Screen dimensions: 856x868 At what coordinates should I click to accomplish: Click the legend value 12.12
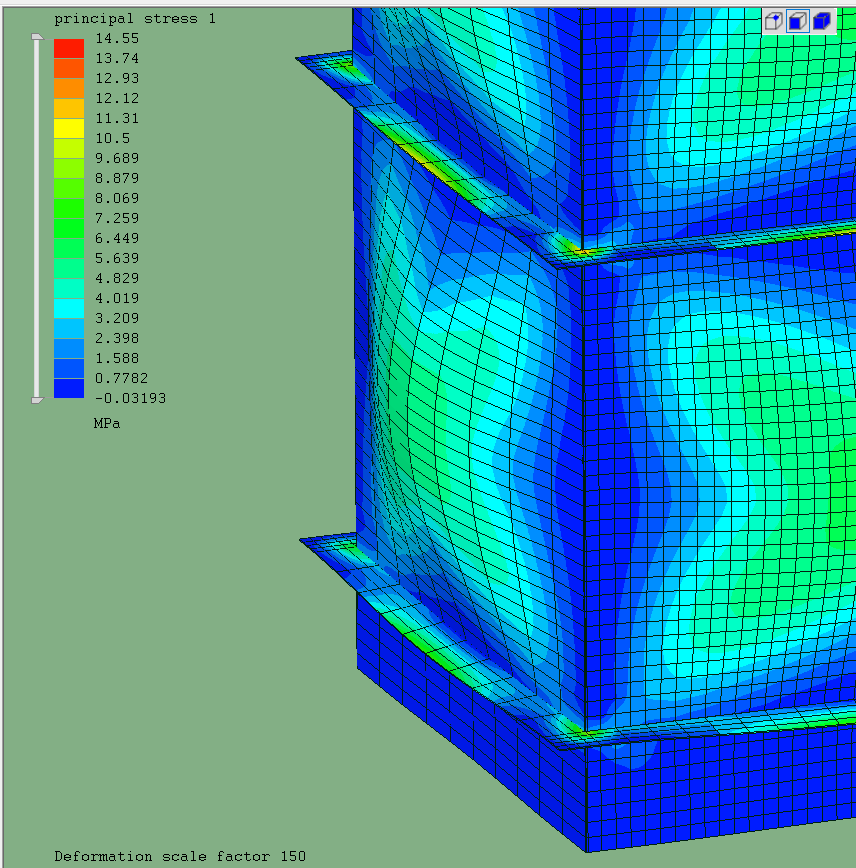click(x=117, y=98)
